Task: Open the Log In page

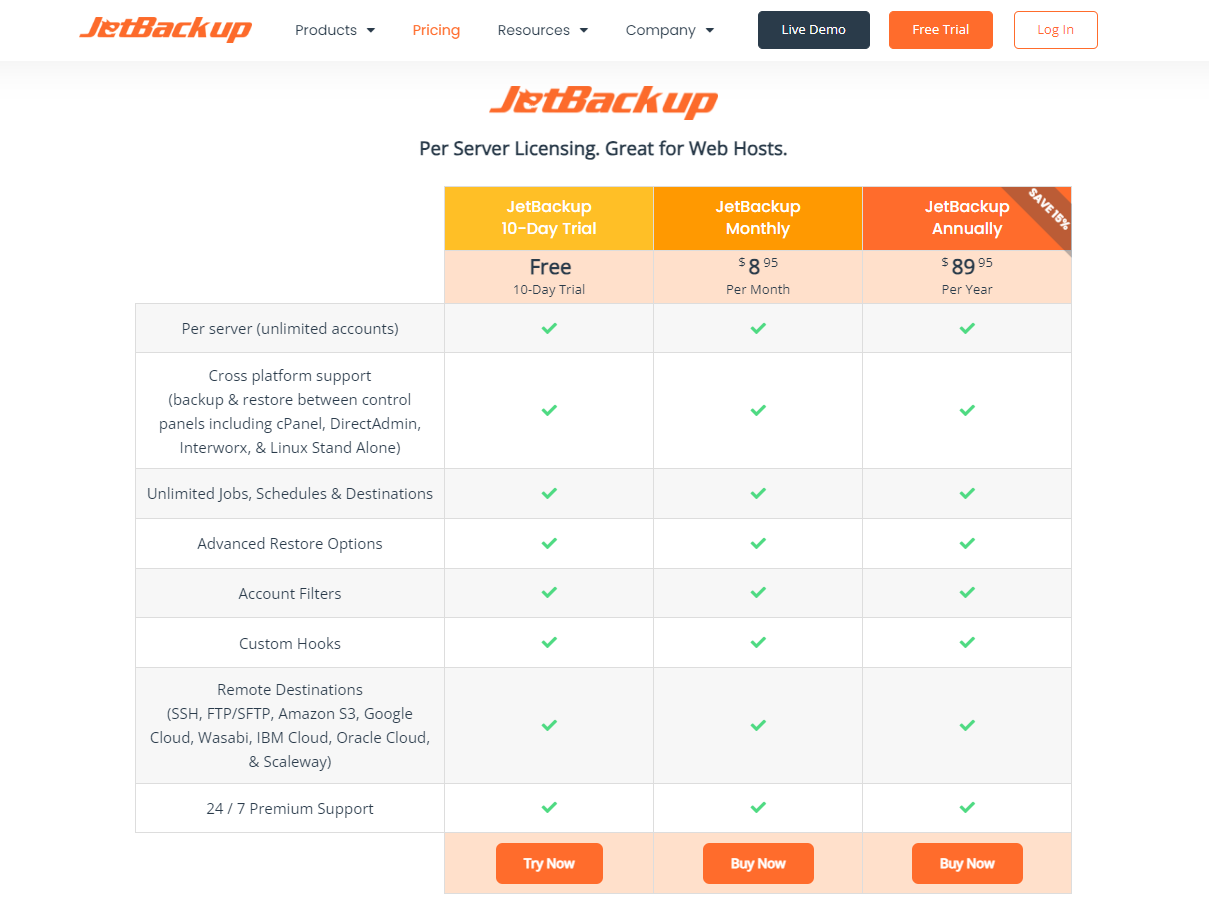Action: [x=1055, y=30]
